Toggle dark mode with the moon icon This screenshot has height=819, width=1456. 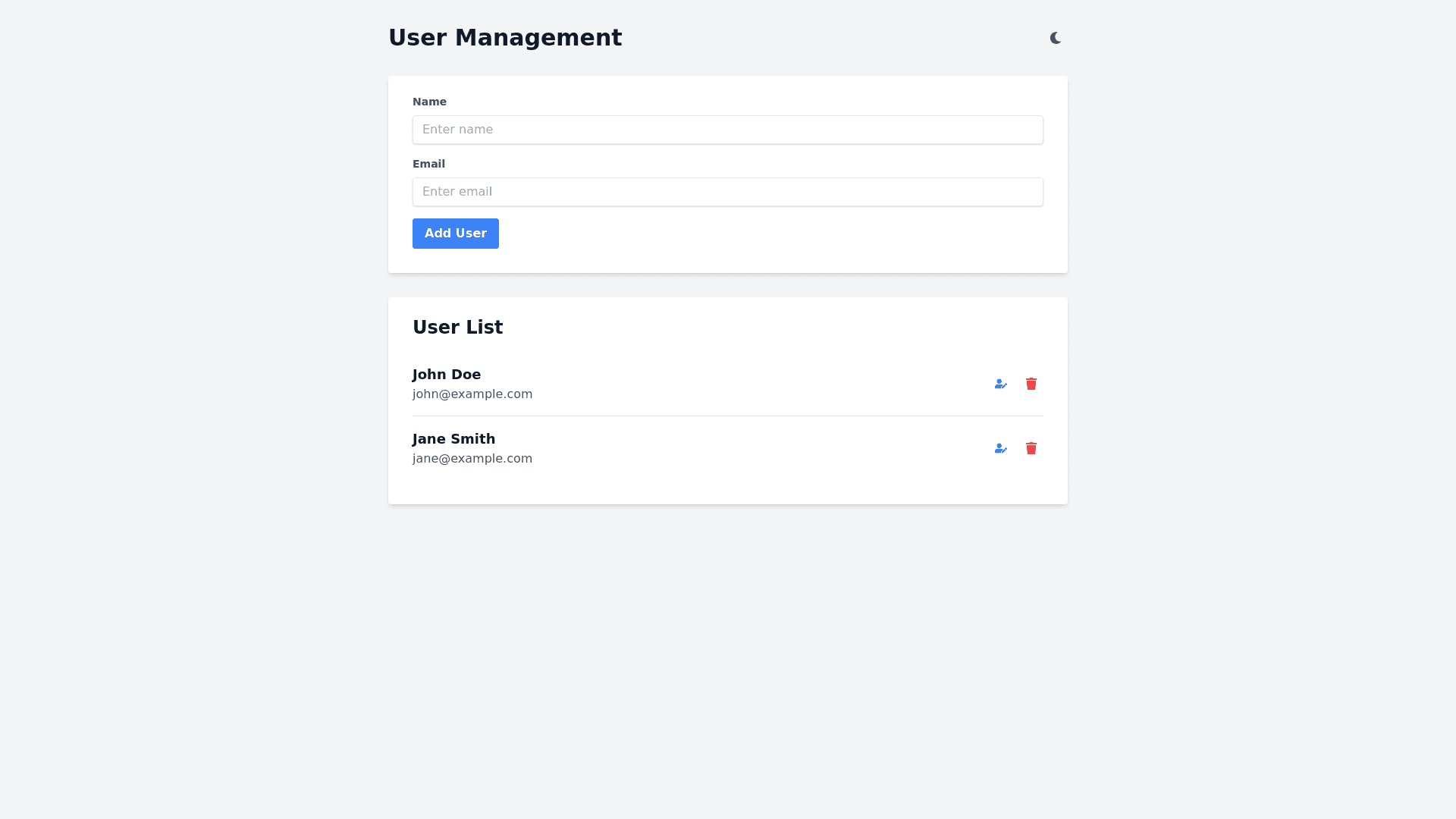[1055, 38]
